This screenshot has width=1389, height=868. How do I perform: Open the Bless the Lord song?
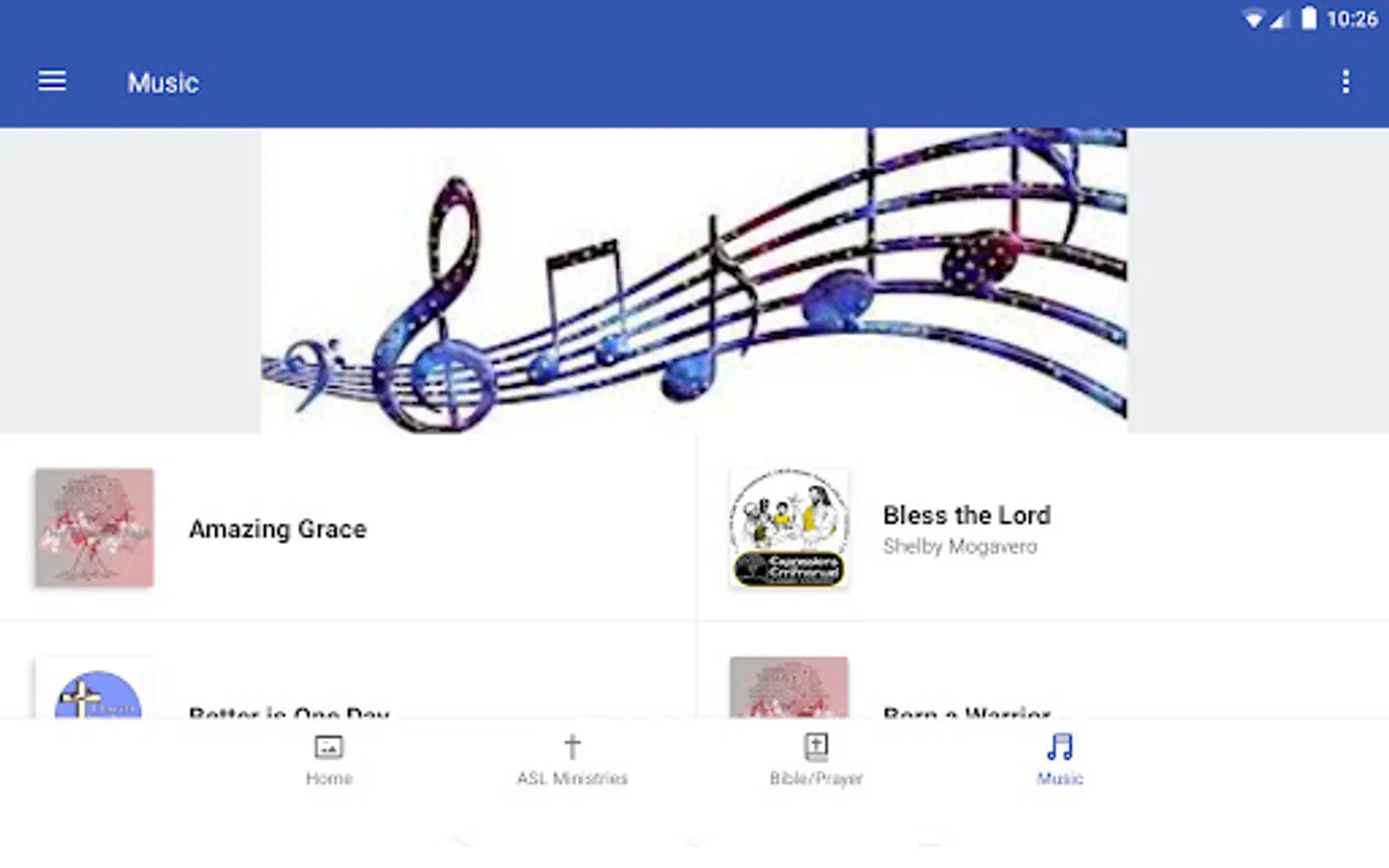pyautogui.click(x=1043, y=528)
